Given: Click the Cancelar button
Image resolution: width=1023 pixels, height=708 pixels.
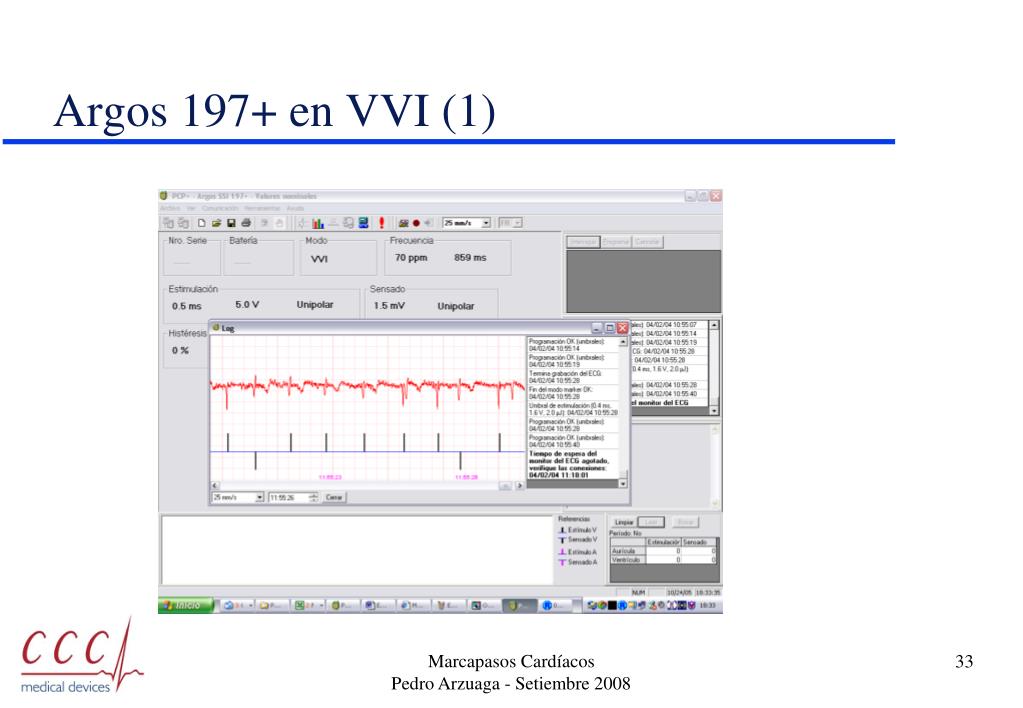Looking at the screenshot, I should pos(647,242).
